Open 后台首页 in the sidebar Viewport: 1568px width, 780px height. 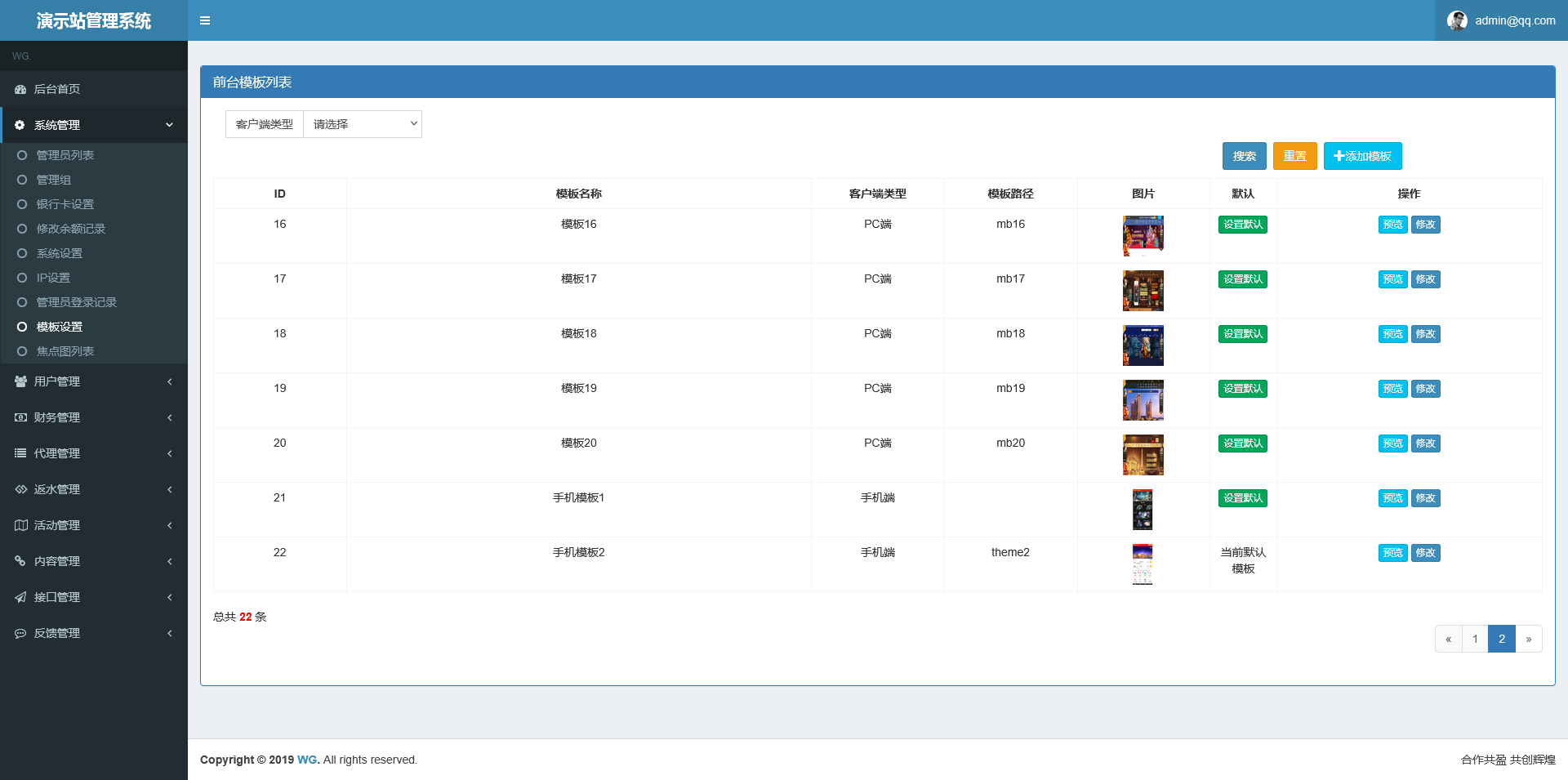tap(94, 89)
